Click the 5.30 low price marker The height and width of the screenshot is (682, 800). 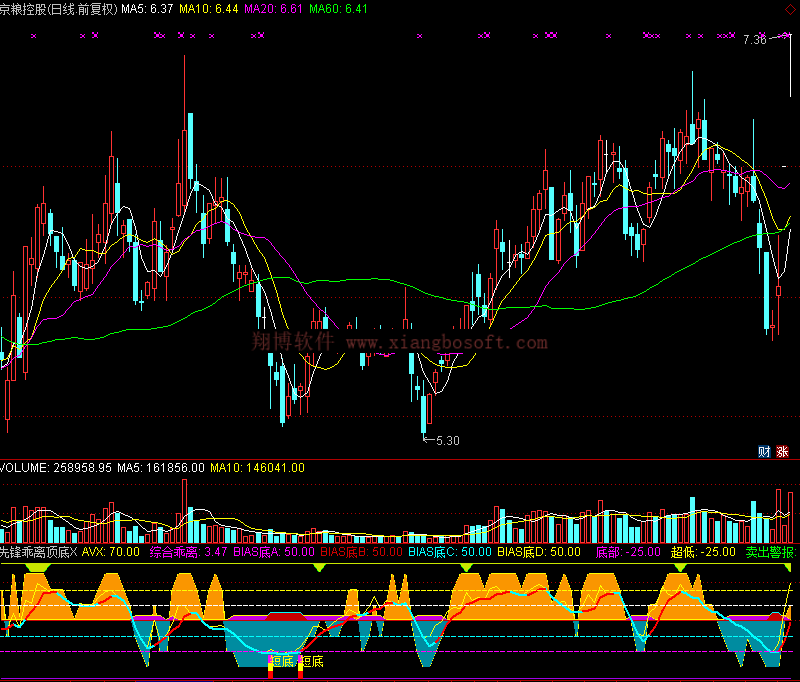coord(448,441)
